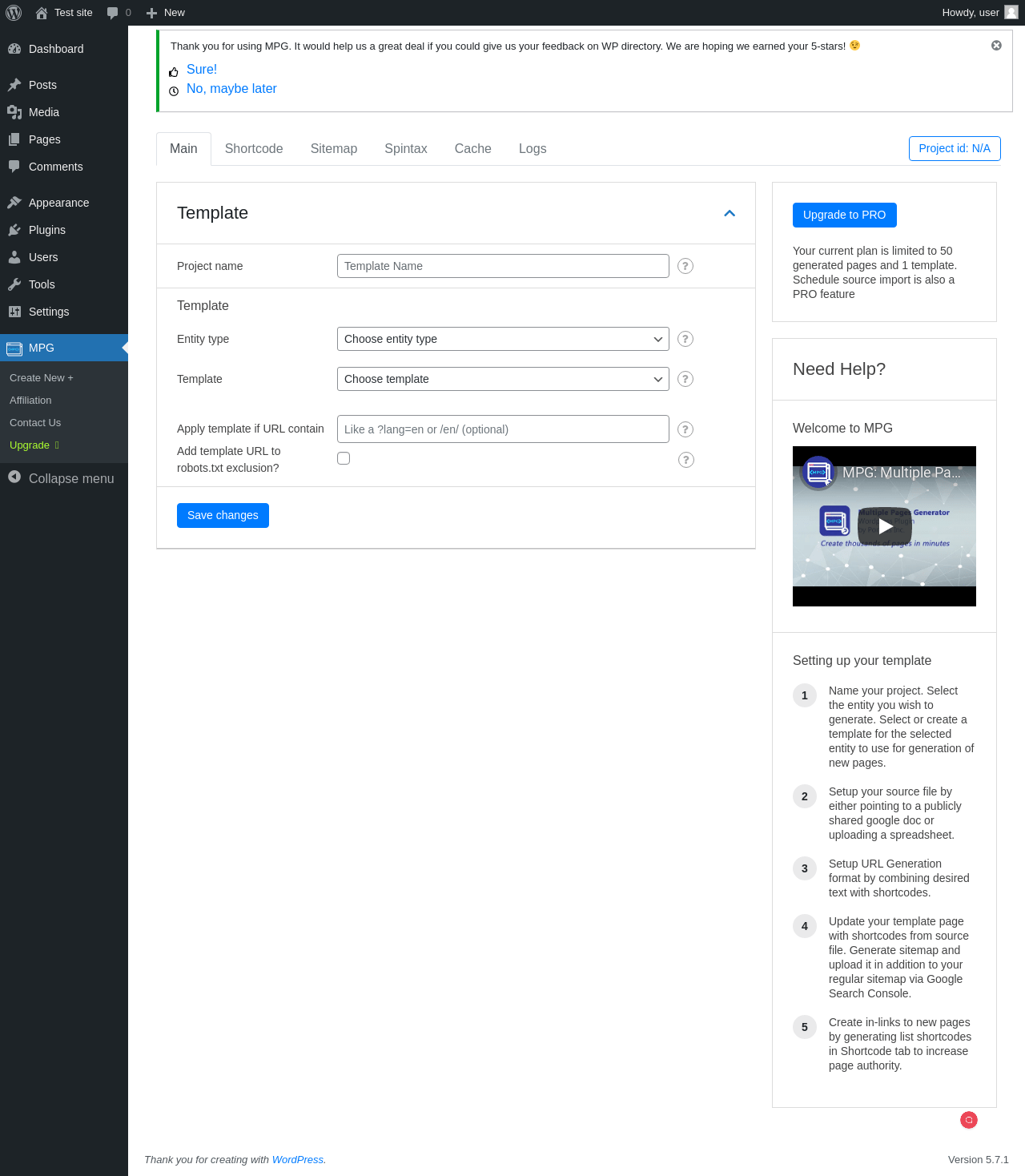
Task: Click the Tools wrench icon
Action: tap(14, 284)
